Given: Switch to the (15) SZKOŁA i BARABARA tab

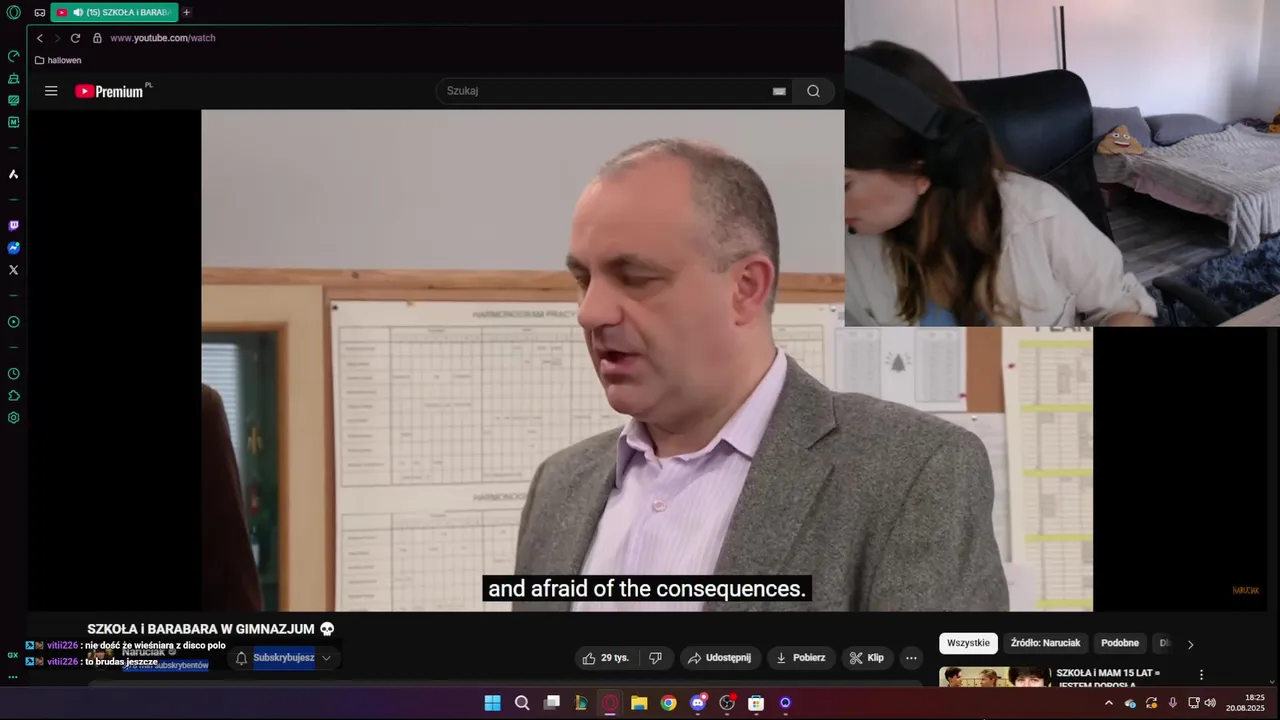Looking at the screenshot, I should click(114, 12).
